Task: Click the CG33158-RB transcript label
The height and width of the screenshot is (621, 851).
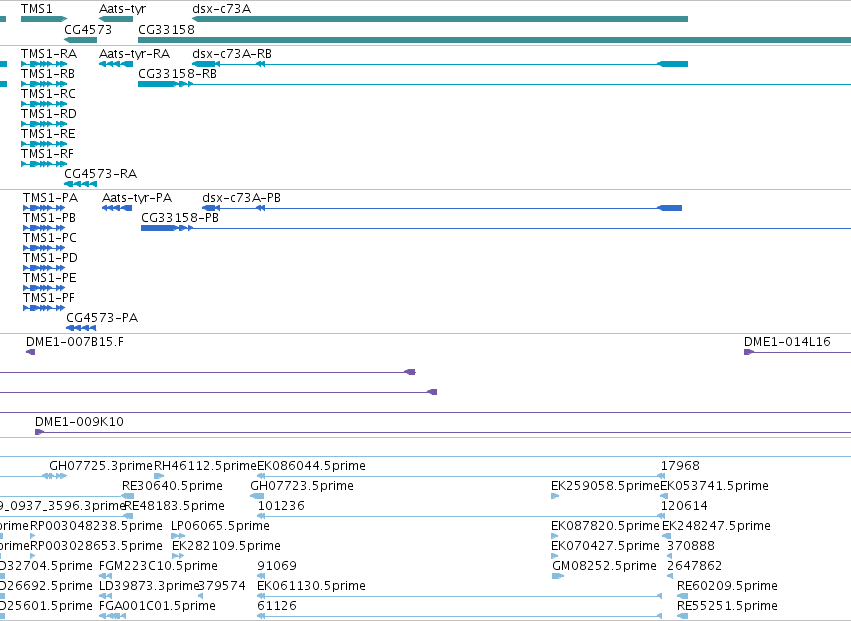Action: [177, 74]
